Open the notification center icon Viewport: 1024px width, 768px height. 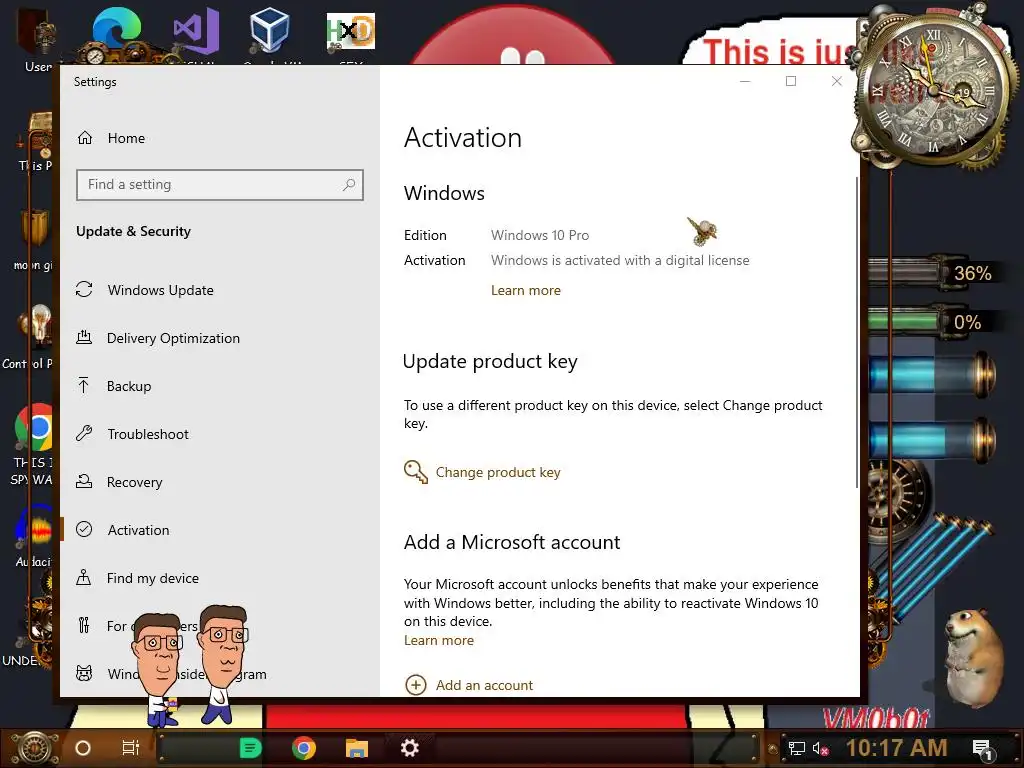(983, 750)
